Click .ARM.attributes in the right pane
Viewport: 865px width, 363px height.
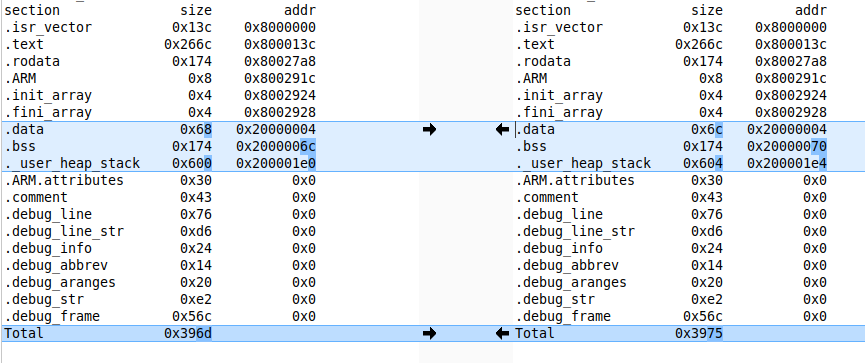[575, 180]
